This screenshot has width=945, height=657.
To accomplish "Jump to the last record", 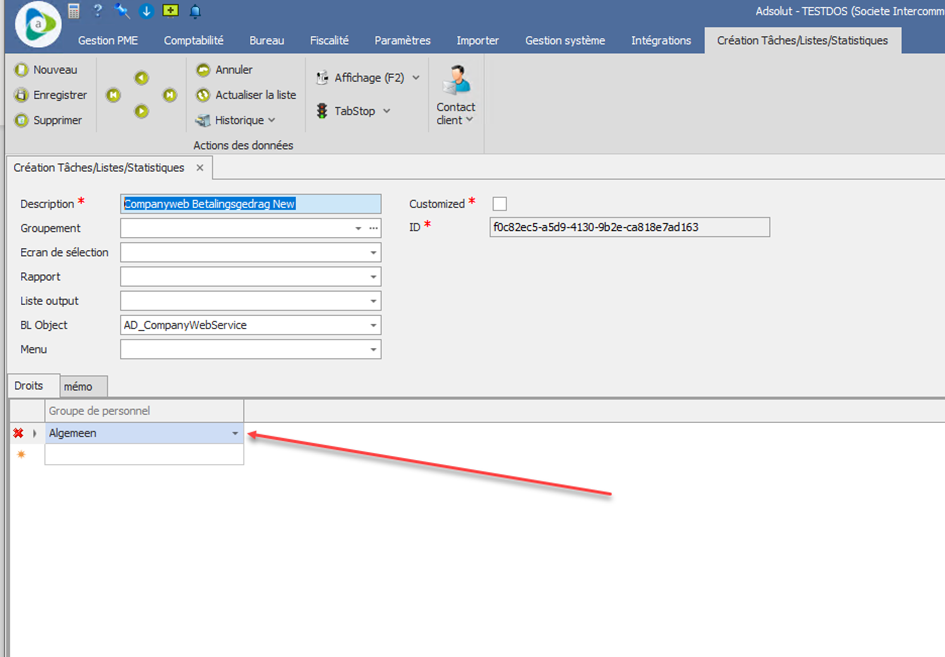I will pos(170,95).
